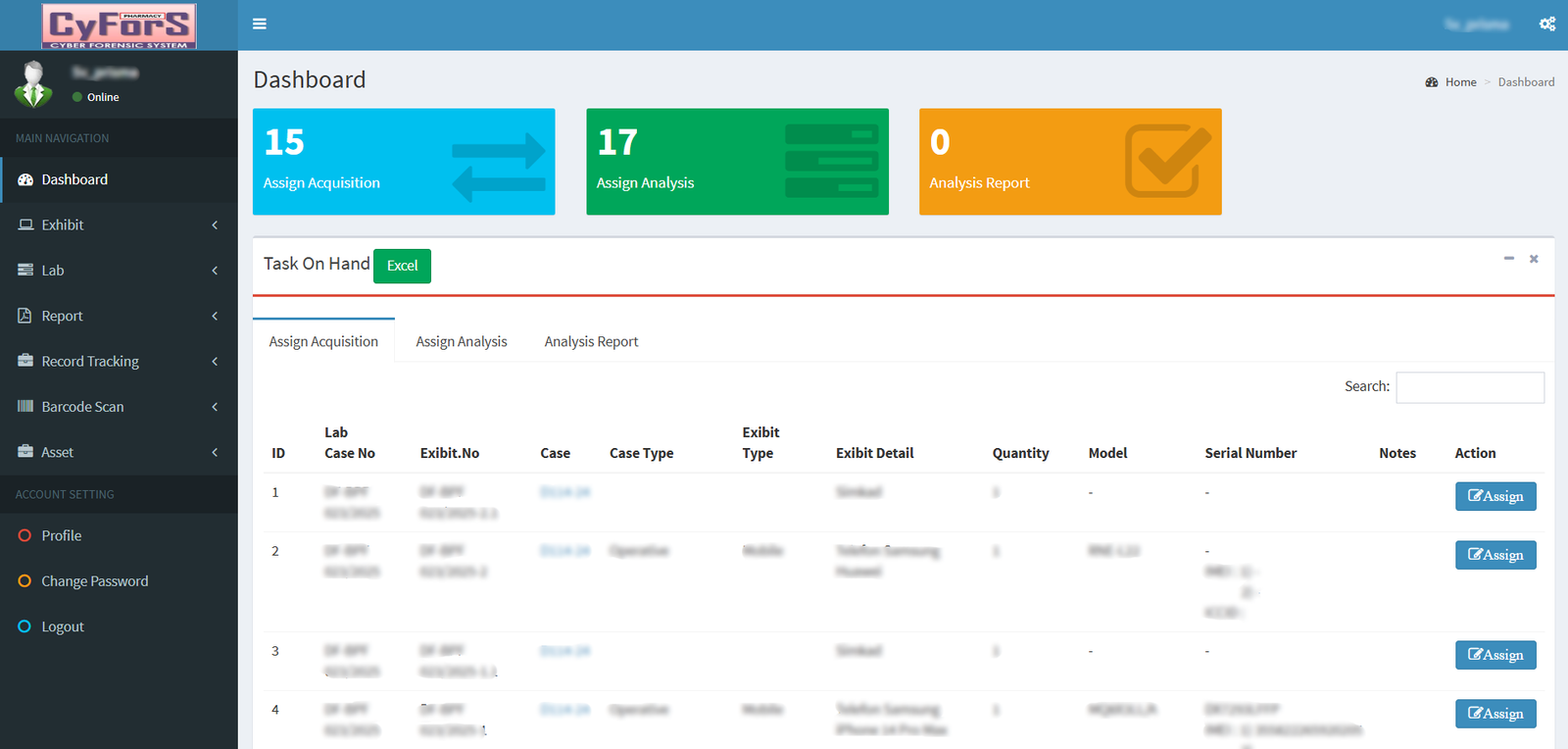Open Dashboard in main navigation

[119, 179]
